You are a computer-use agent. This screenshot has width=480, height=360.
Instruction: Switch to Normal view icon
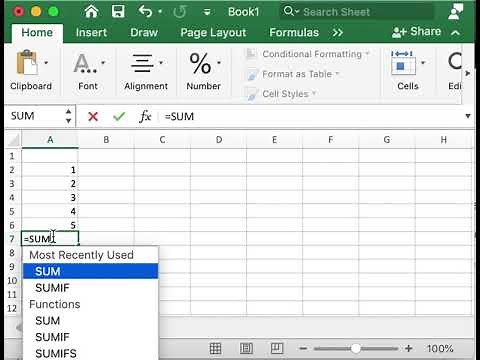pyautogui.click(x=215, y=349)
